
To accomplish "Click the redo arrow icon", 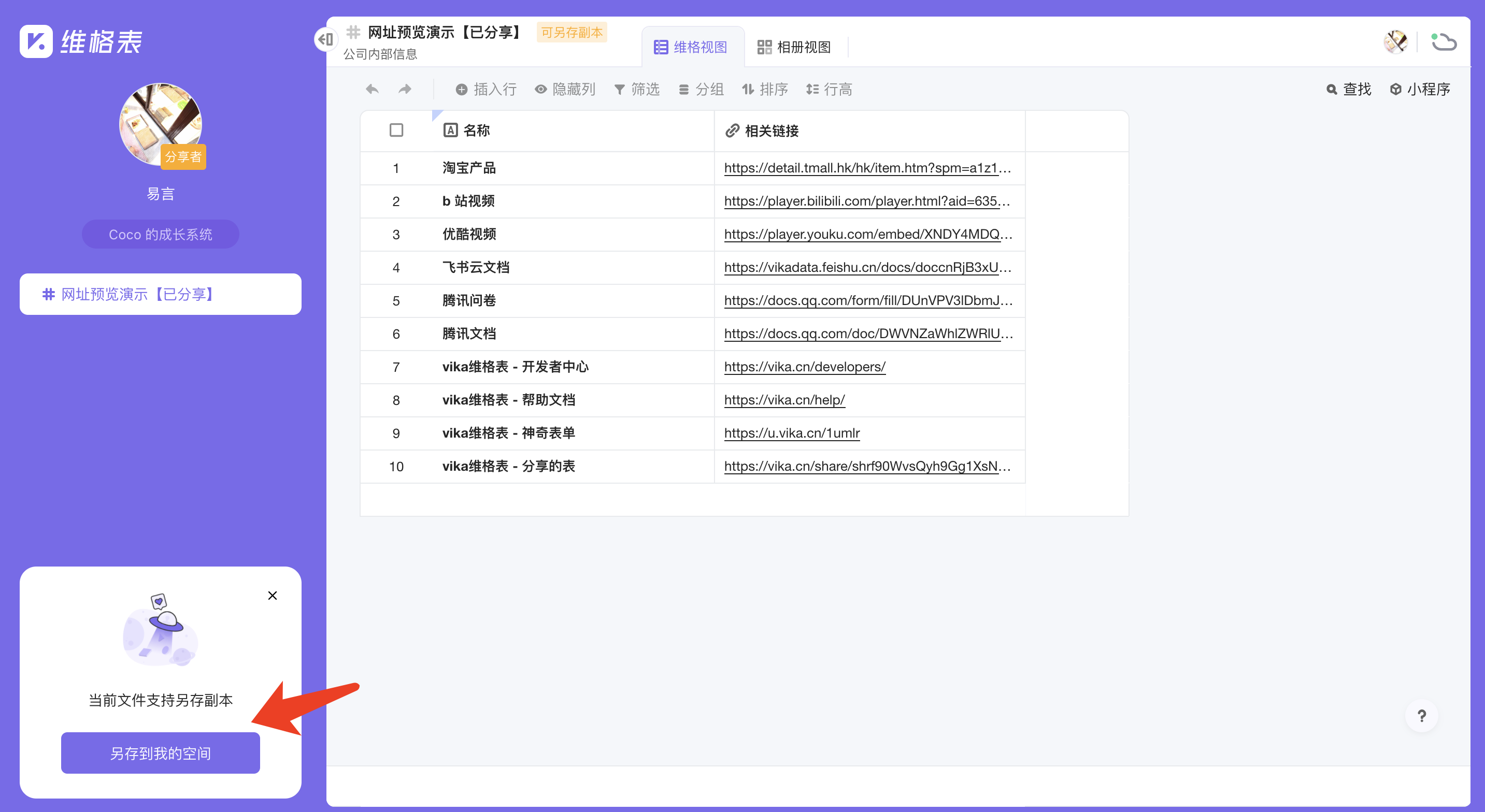I will click(x=405, y=89).
